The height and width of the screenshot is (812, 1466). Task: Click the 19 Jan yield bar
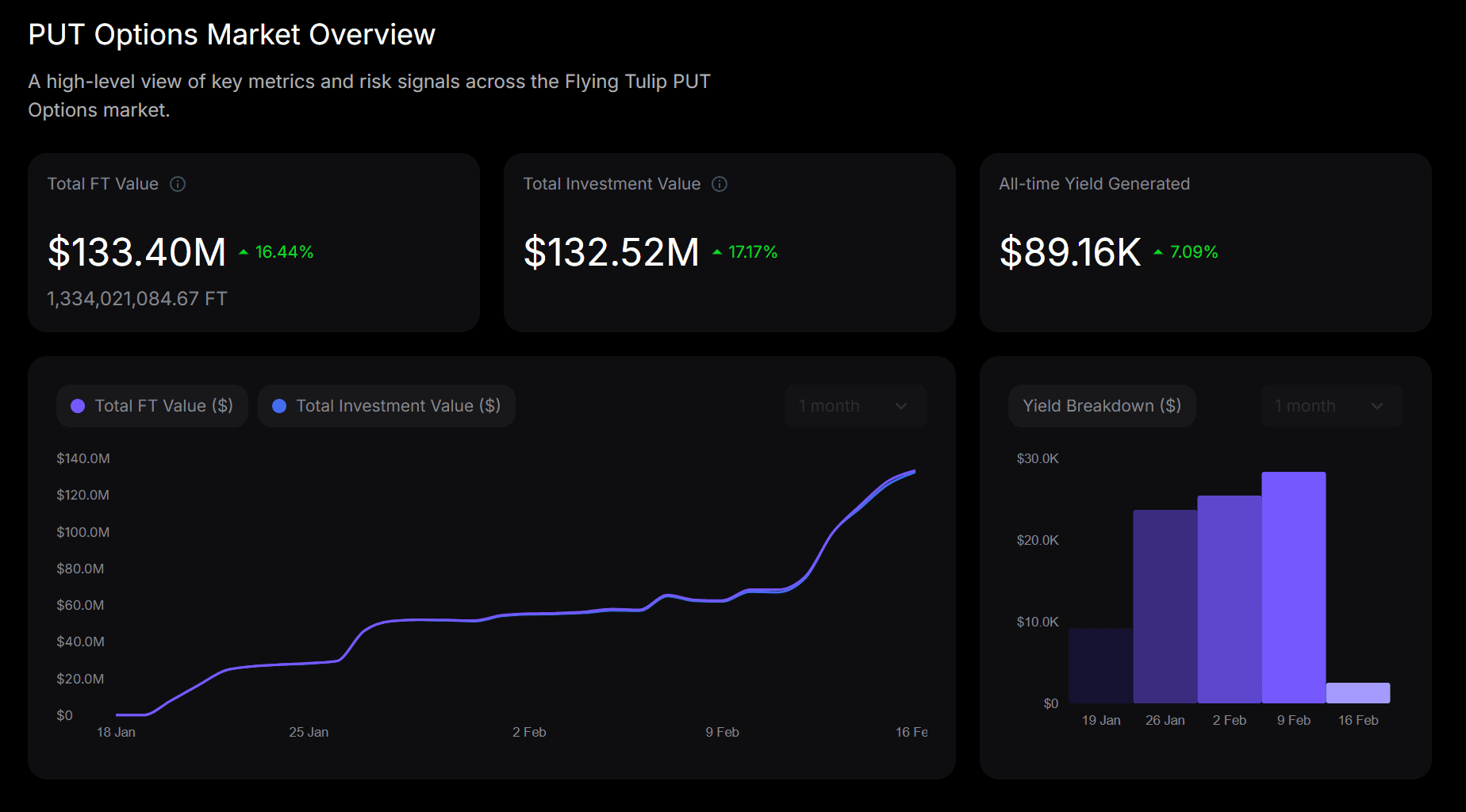(x=1100, y=666)
